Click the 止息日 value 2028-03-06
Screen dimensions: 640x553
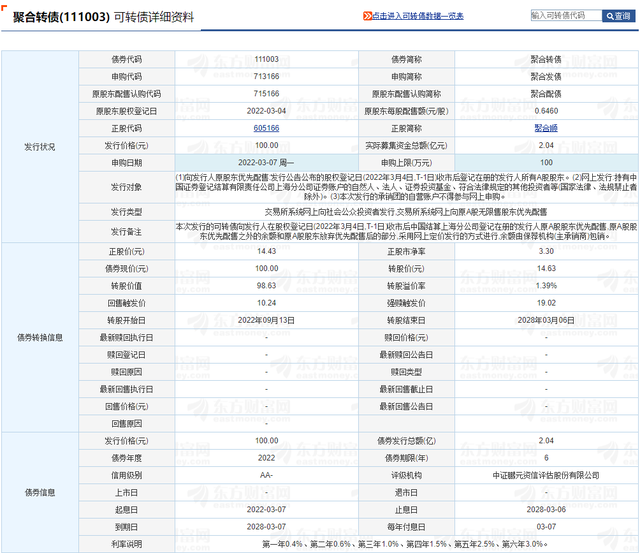(x=546, y=509)
